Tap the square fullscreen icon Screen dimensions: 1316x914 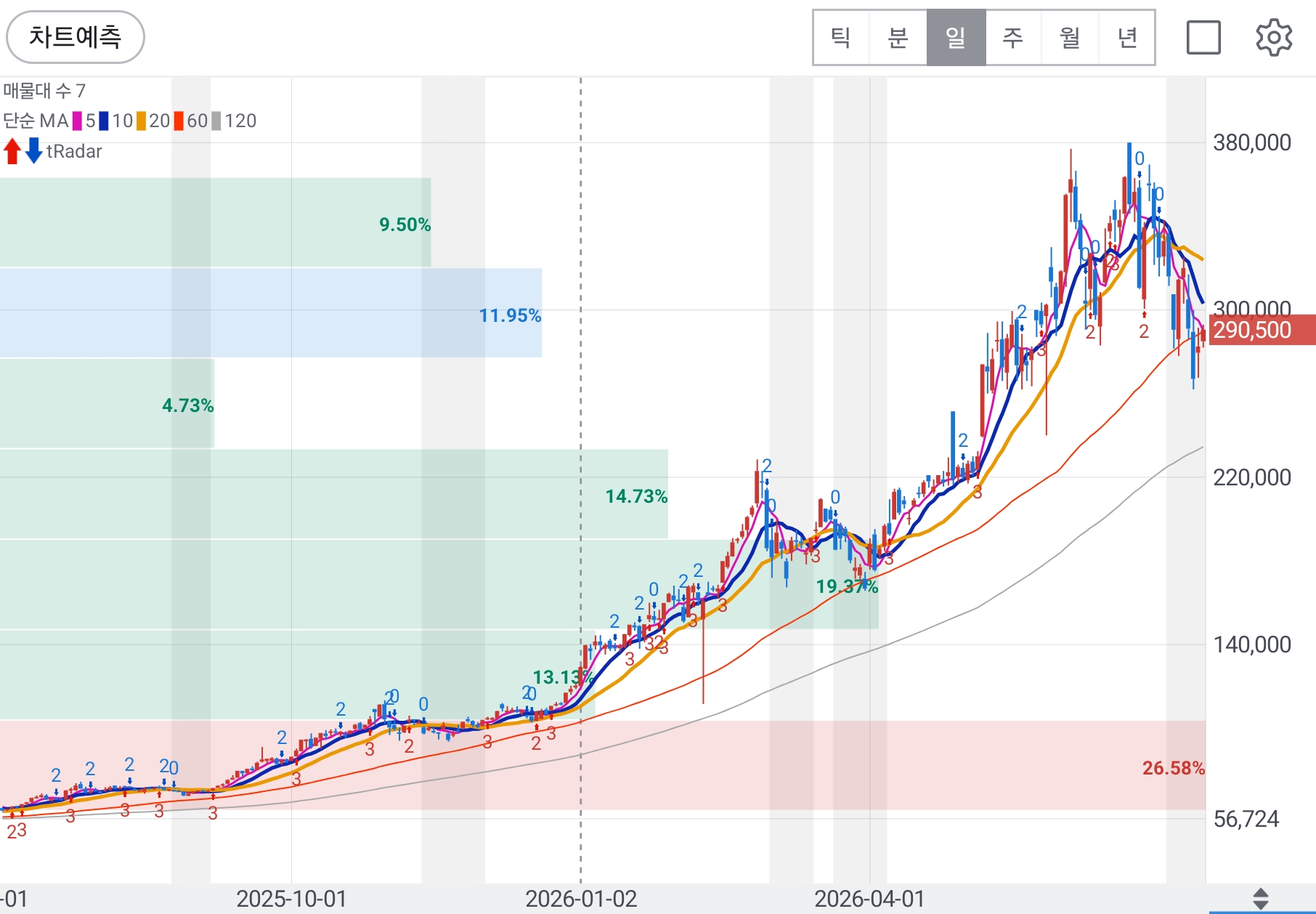point(1203,38)
